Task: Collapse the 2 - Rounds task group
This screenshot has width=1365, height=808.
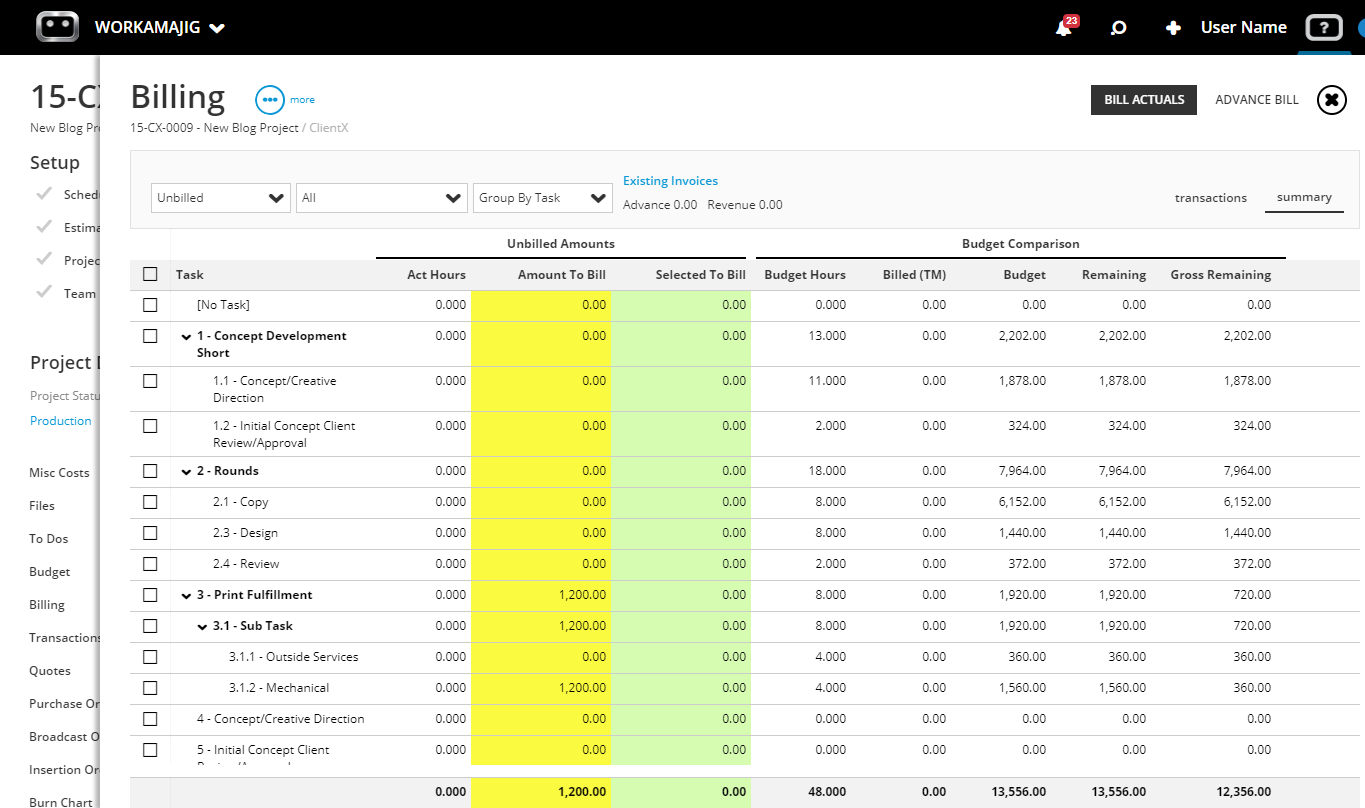Action: (x=186, y=472)
